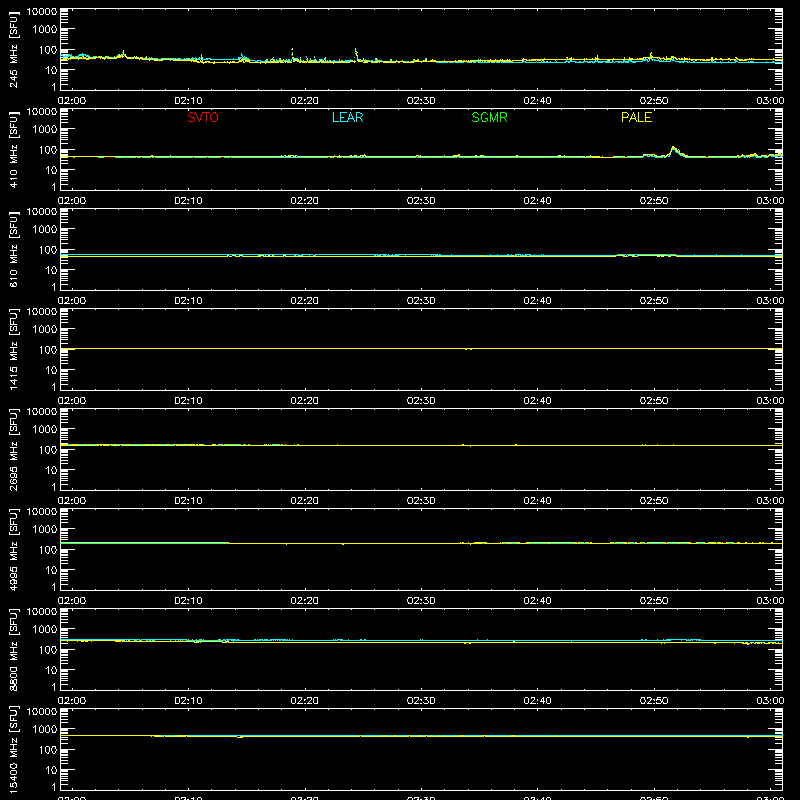The width and height of the screenshot is (800, 800).
Task: Click the tallest 245 MHz spike near 02:24
Action: pyautogui.click(x=356, y=51)
